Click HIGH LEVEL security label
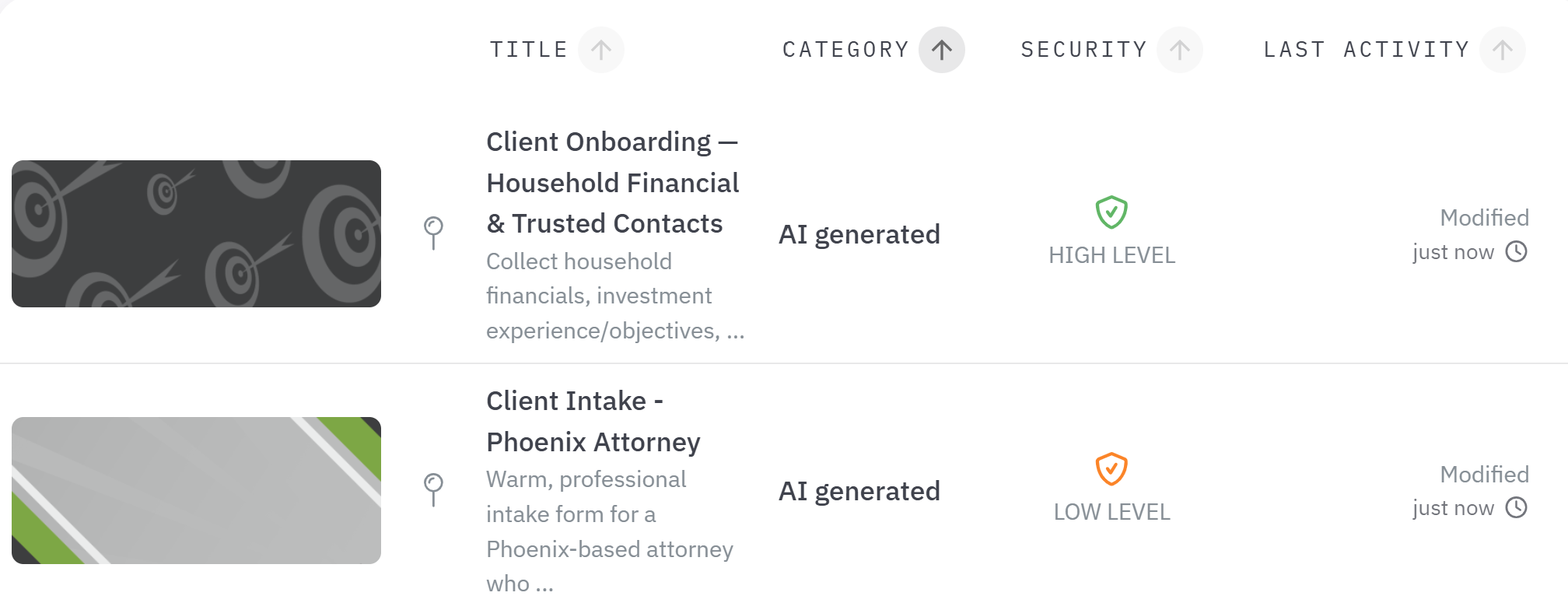Screen dimensions: 1568x610 click(1111, 255)
